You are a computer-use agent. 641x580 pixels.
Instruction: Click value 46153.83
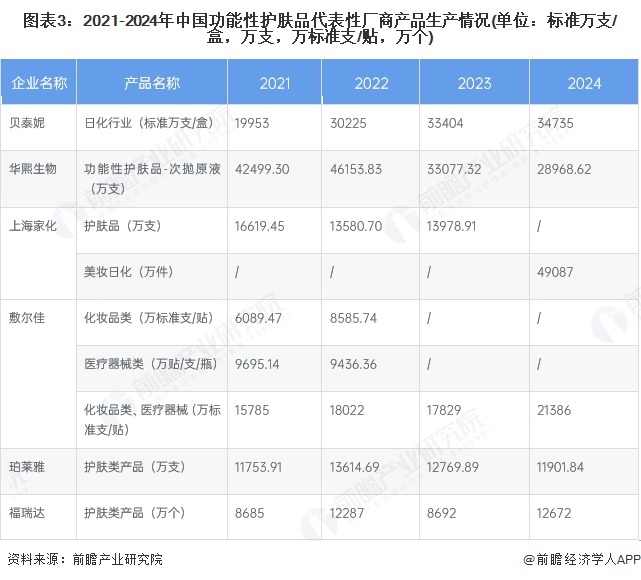(x=356, y=169)
